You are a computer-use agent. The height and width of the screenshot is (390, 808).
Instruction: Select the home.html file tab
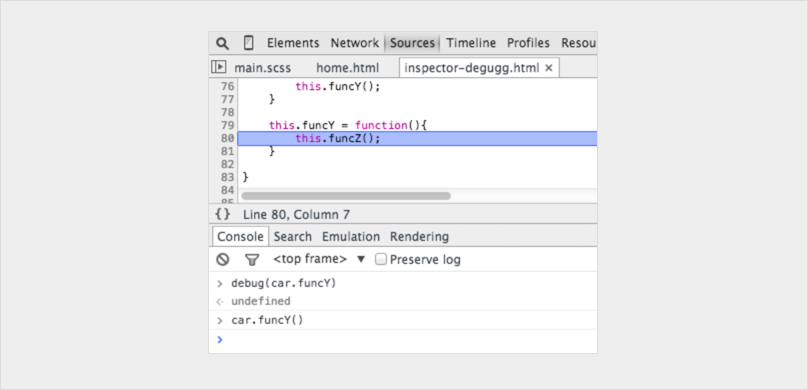pyautogui.click(x=347, y=68)
